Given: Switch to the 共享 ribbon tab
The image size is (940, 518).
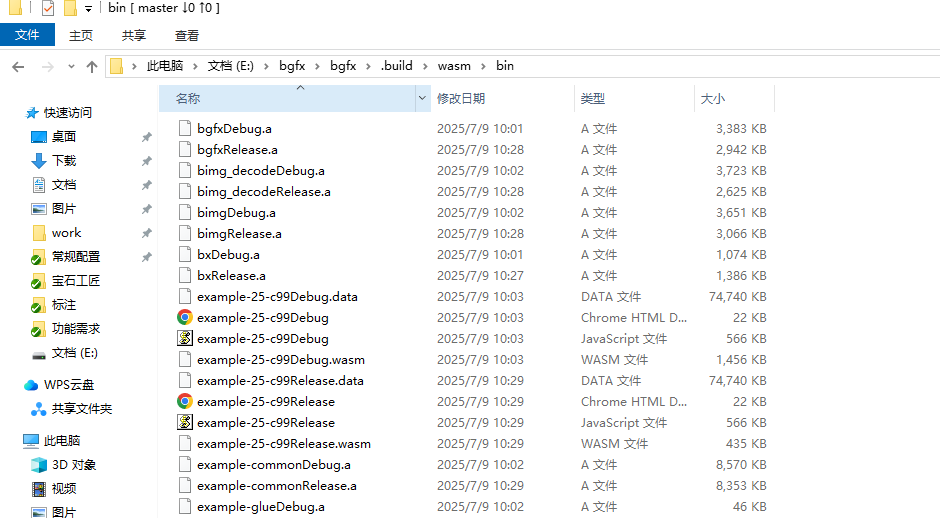Looking at the screenshot, I should point(133,35).
